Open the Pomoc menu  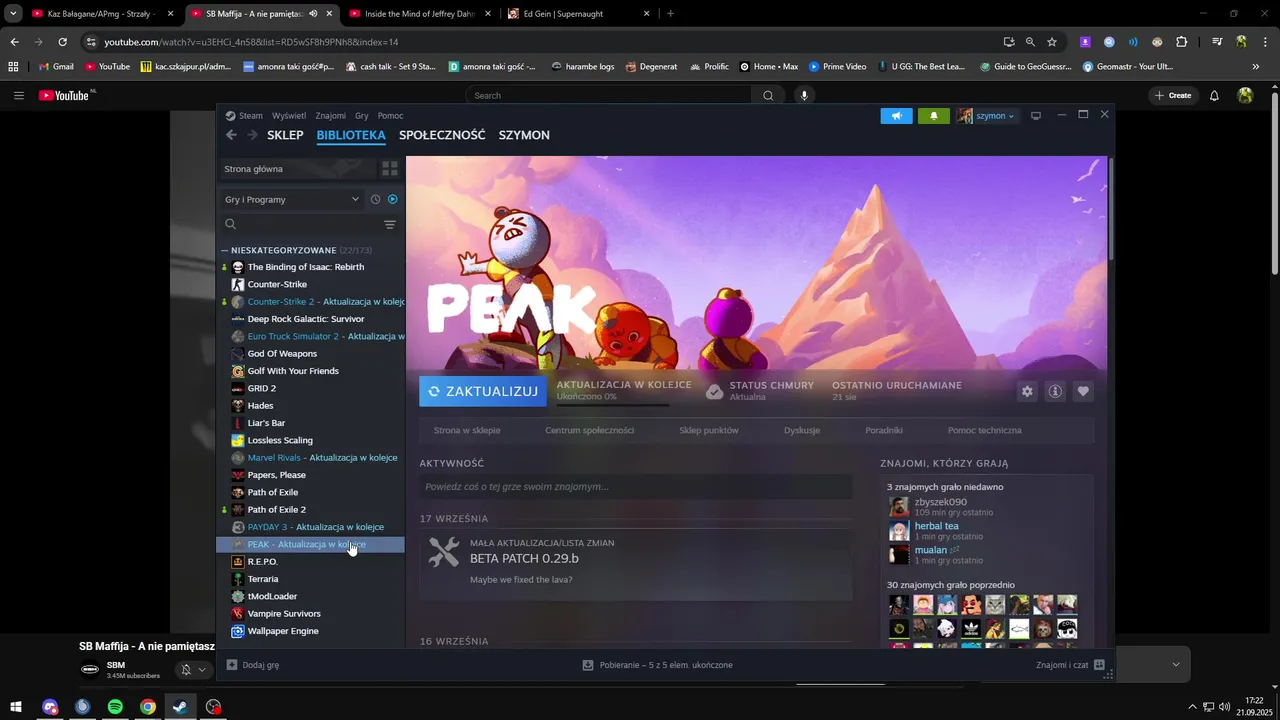click(x=390, y=116)
